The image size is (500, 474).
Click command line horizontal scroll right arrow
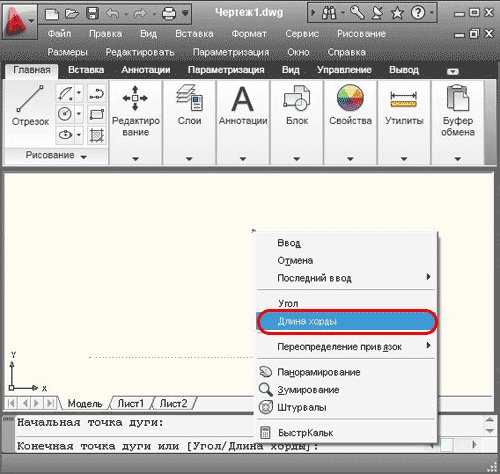(x=475, y=444)
